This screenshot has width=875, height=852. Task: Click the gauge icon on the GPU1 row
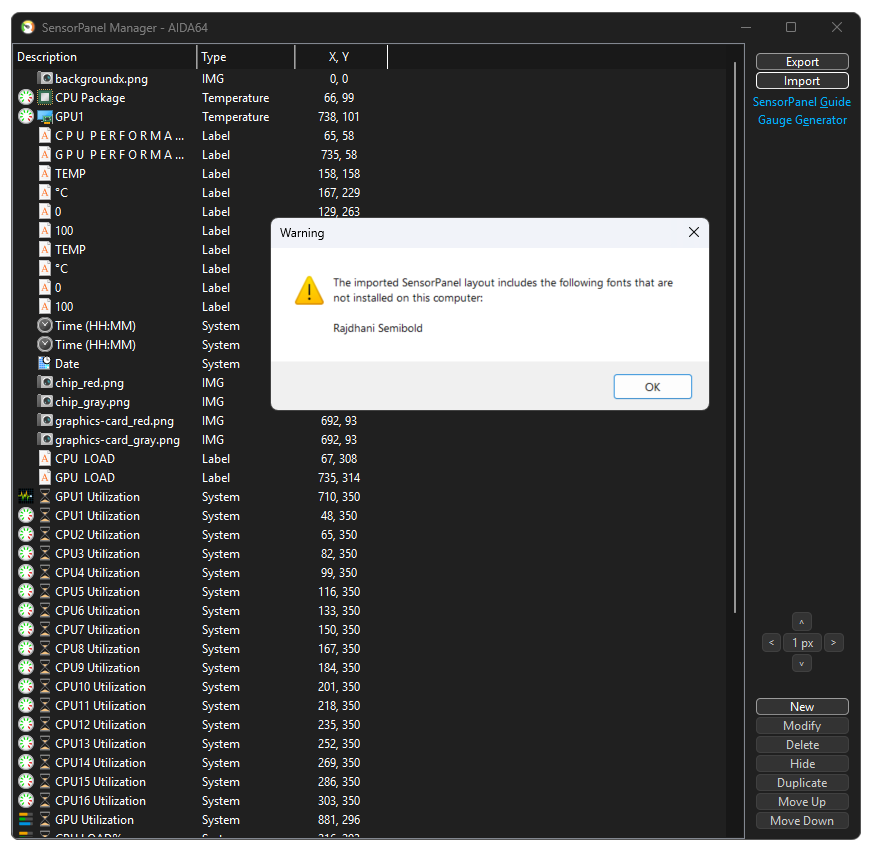point(26,117)
